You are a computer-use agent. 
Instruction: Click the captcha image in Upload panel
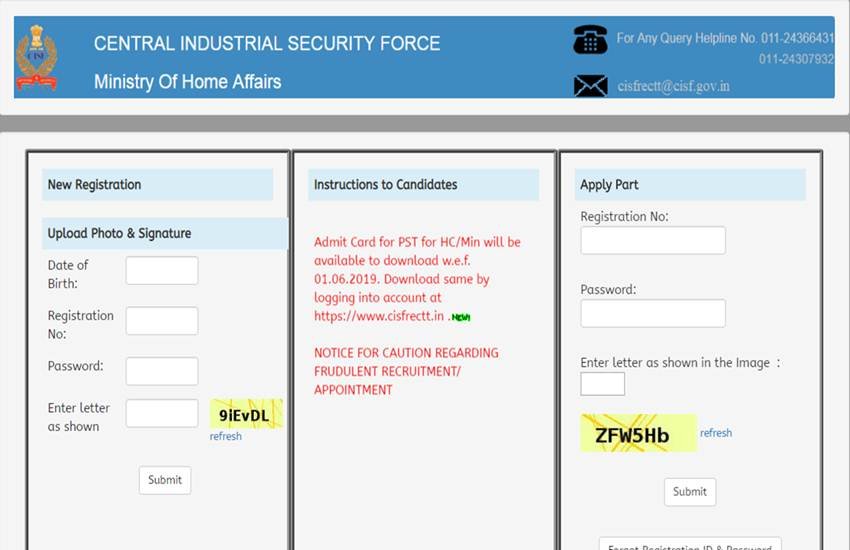click(246, 414)
